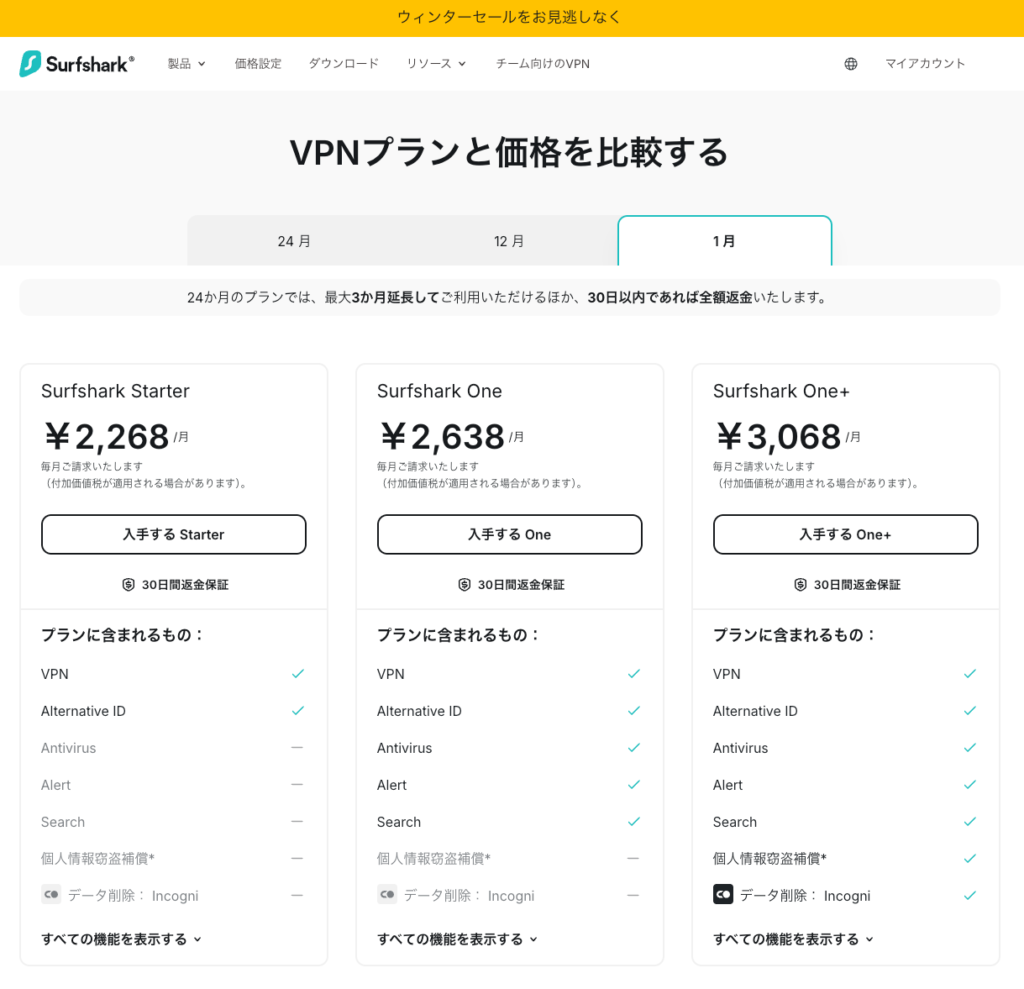Switch to the 24月 billing tab
Image resolution: width=1024 pixels, height=989 pixels.
click(295, 240)
